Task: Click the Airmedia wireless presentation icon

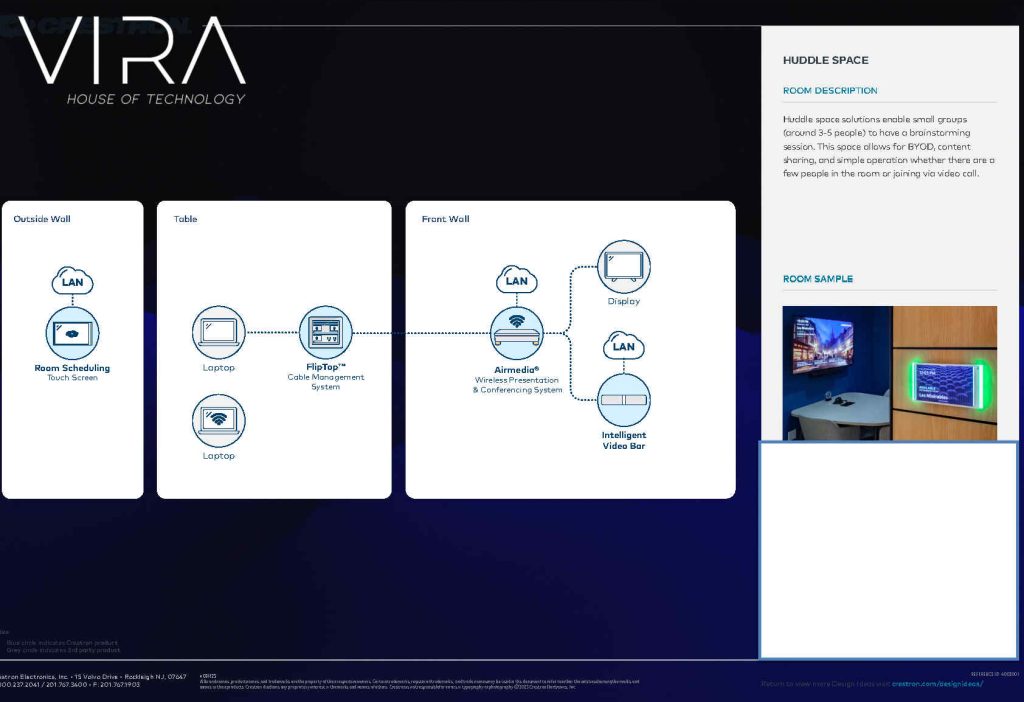Action: tap(517, 333)
